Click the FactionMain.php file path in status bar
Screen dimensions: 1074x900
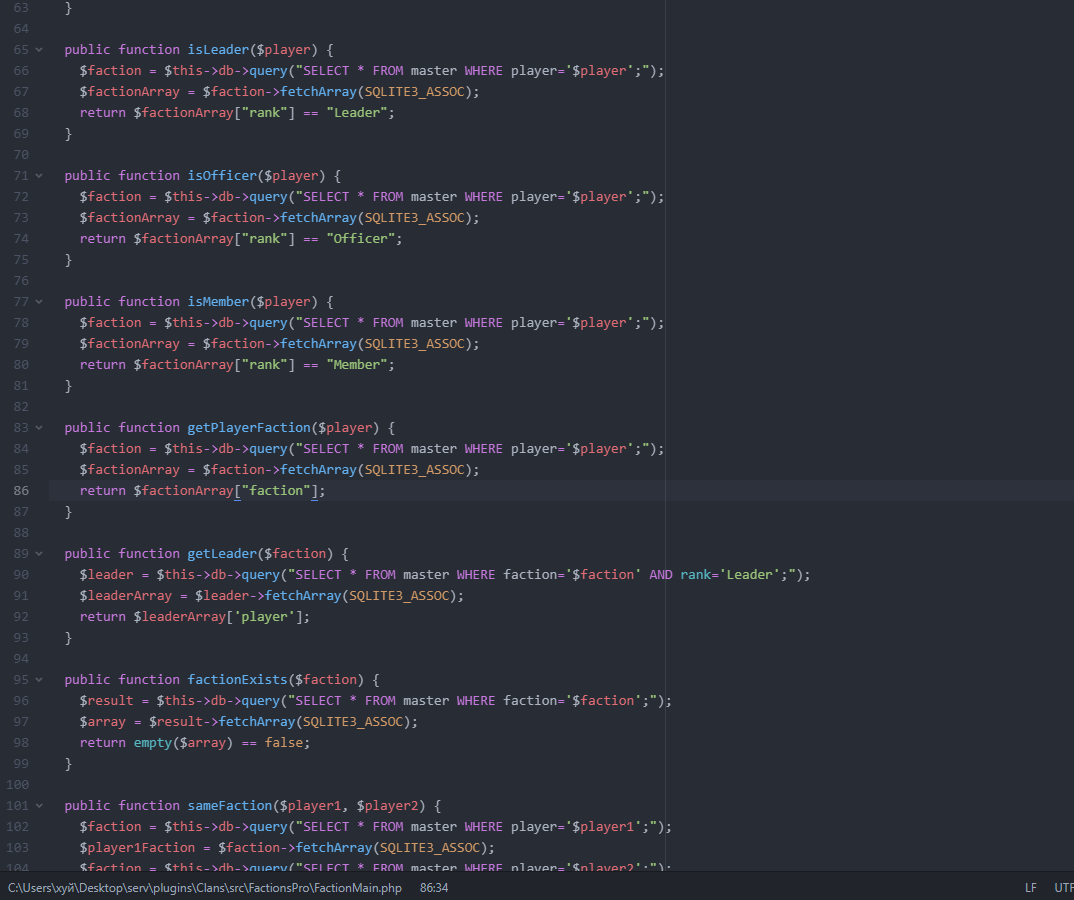pos(205,887)
